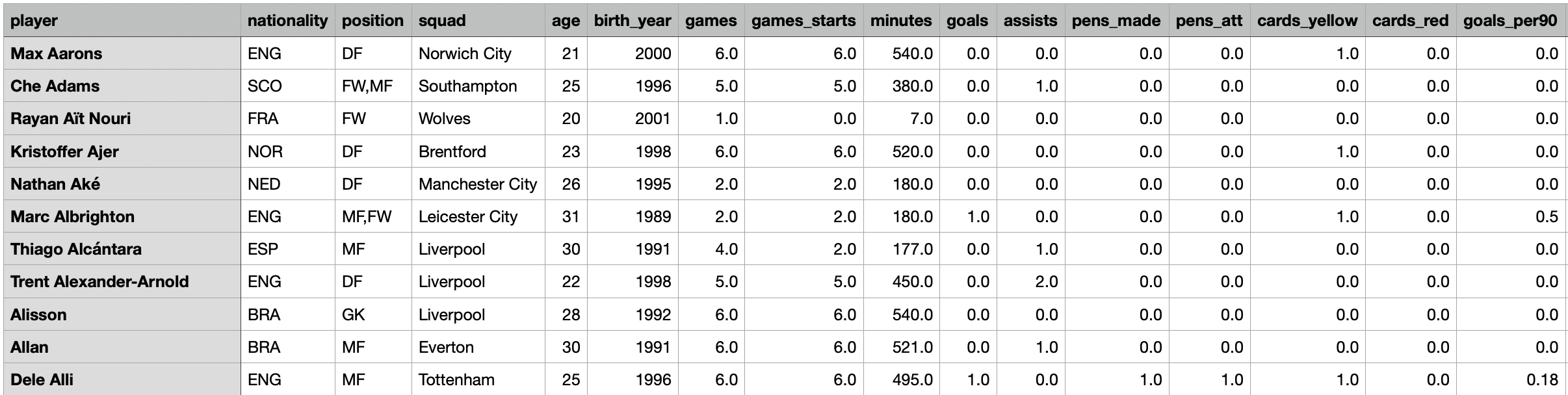Click Rayan Aït Nouri's squad cell Wolves

click(478, 118)
